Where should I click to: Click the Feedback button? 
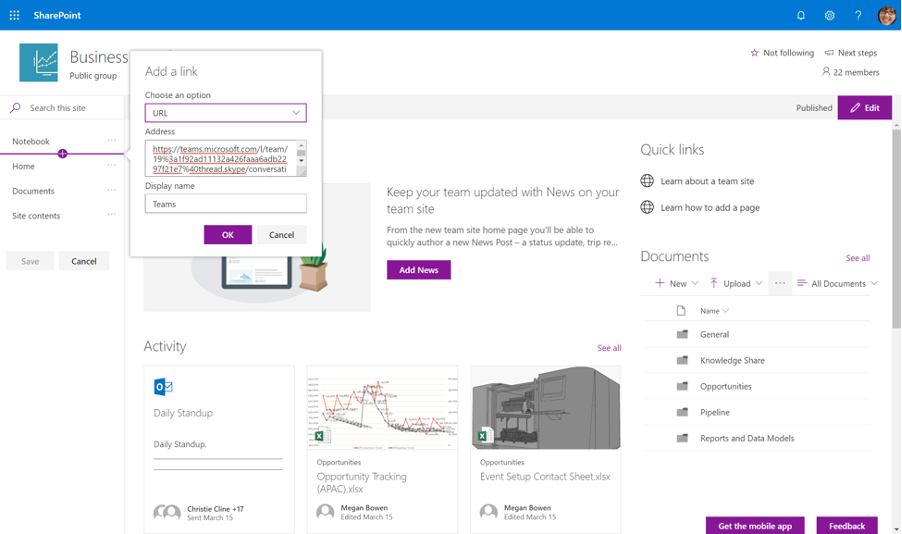point(847,525)
